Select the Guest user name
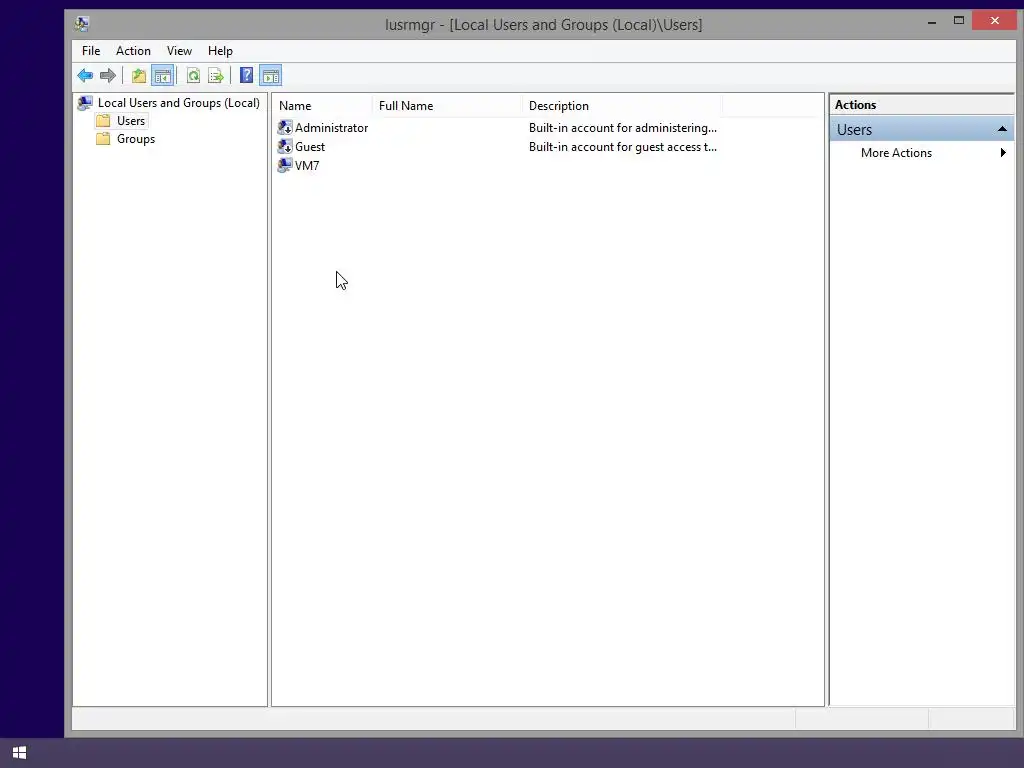The height and width of the screenshot is (768, 1024). point(310,146)
